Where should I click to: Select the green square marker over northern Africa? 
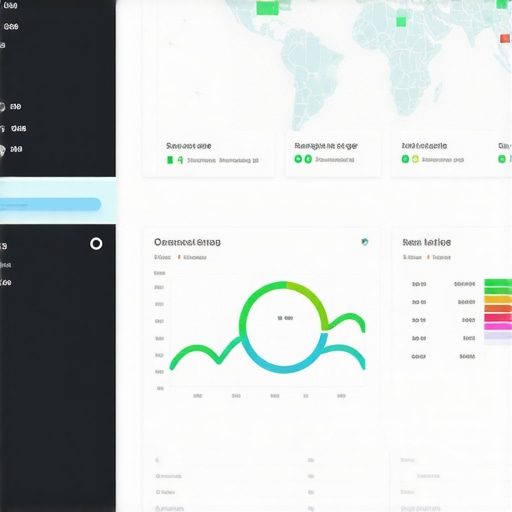coord(401,22)
